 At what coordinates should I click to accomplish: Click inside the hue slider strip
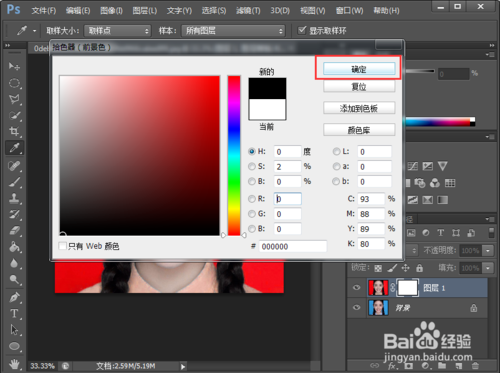[x=234, y=155]
